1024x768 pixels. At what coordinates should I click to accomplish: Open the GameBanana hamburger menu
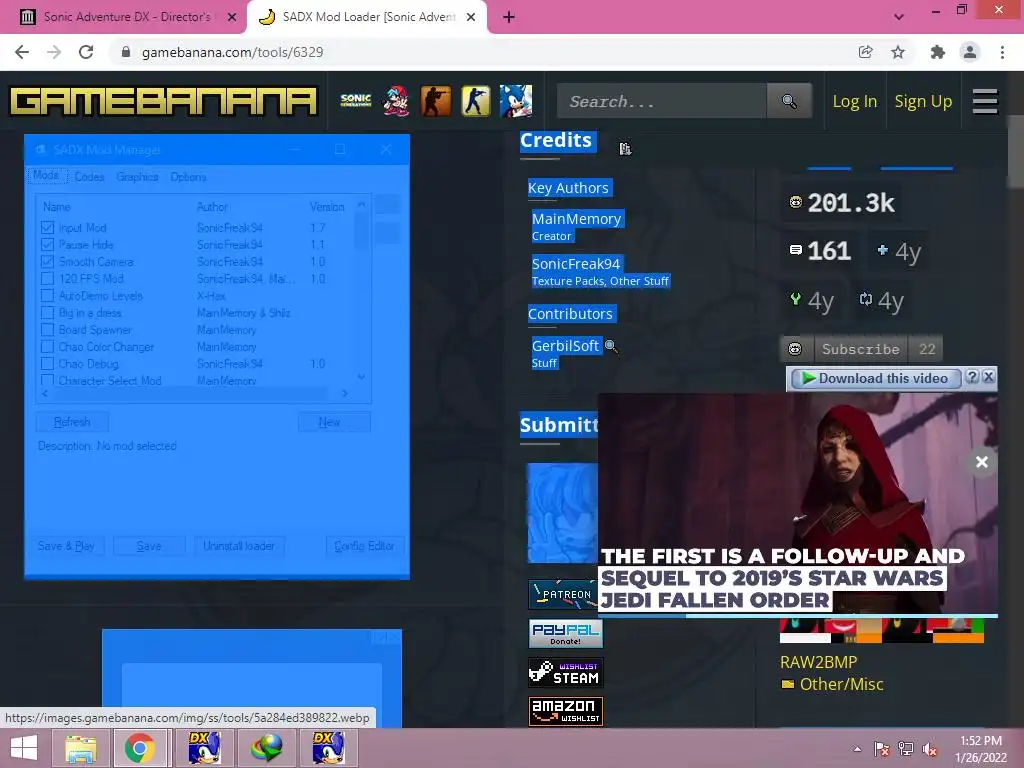(x=985, y=101)
